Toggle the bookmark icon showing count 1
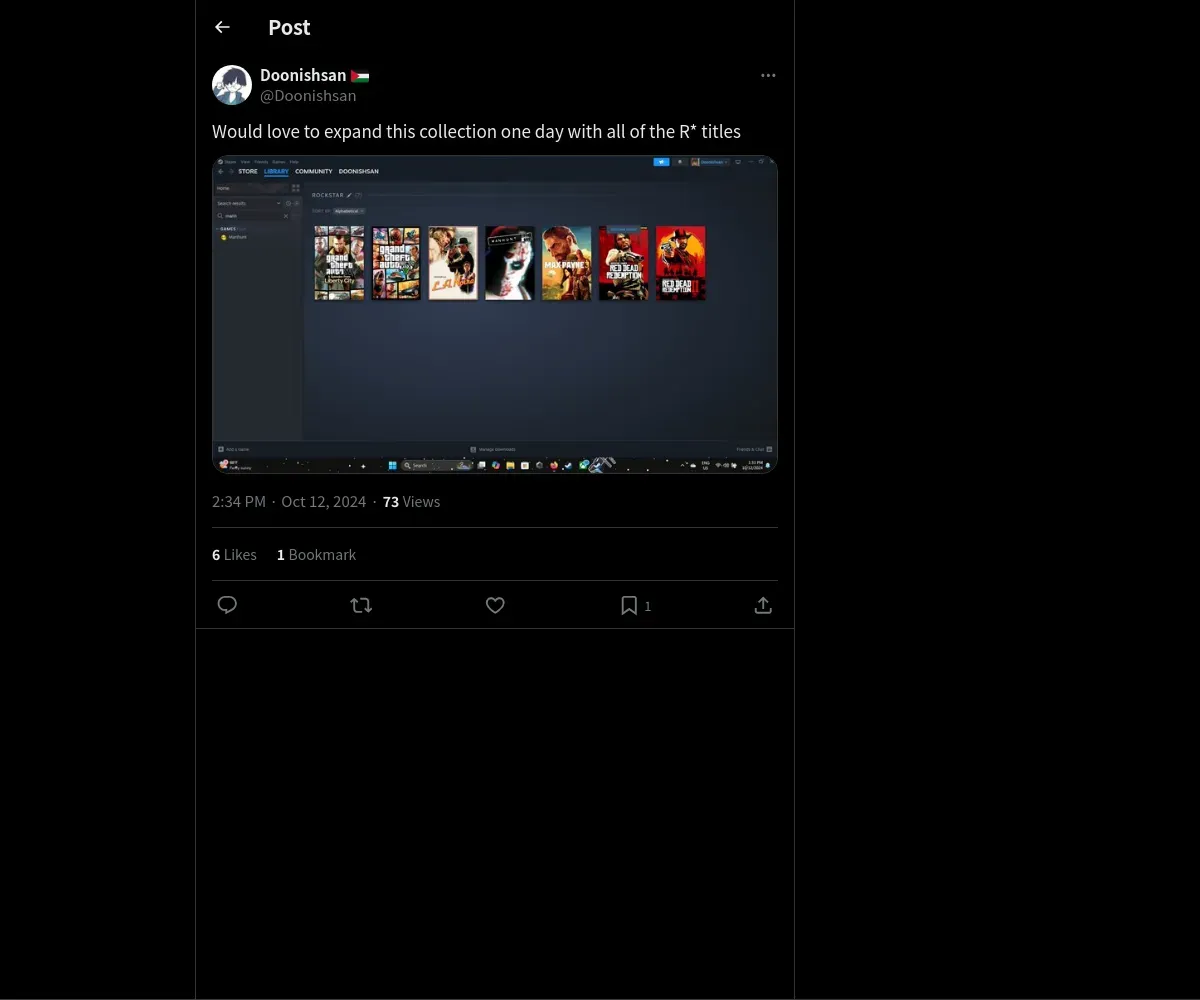This screenshot has height=1000, width=1200. pos(636,605)
